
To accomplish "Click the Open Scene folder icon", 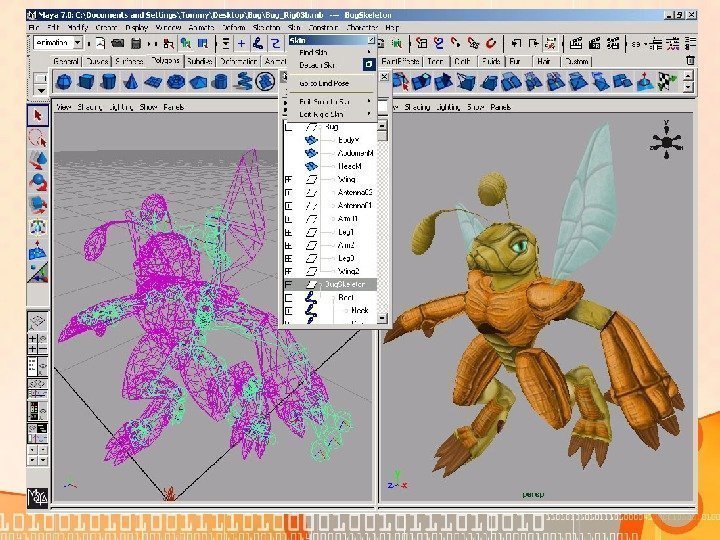I will coord(118,43).
